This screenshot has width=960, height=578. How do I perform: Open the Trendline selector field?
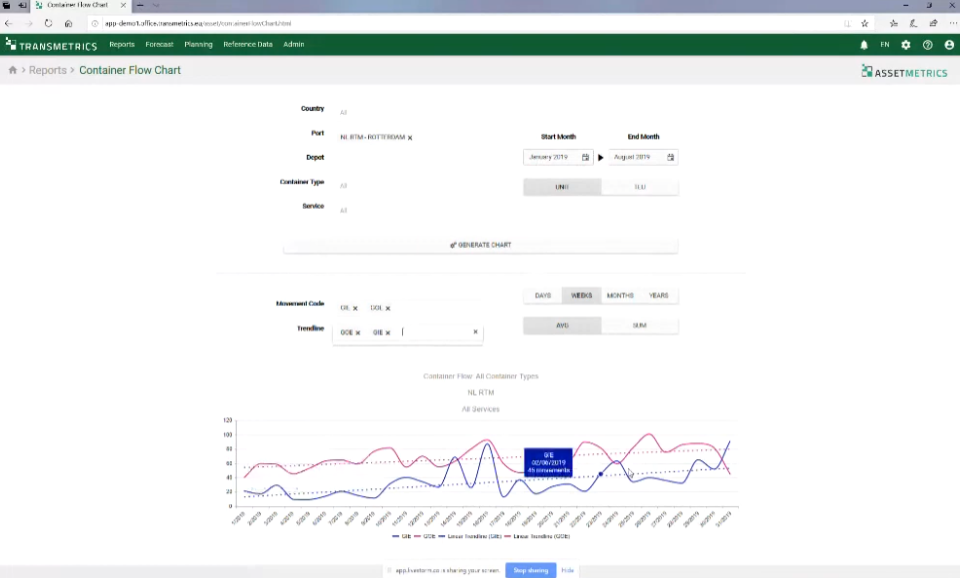(x=430, y=331)
